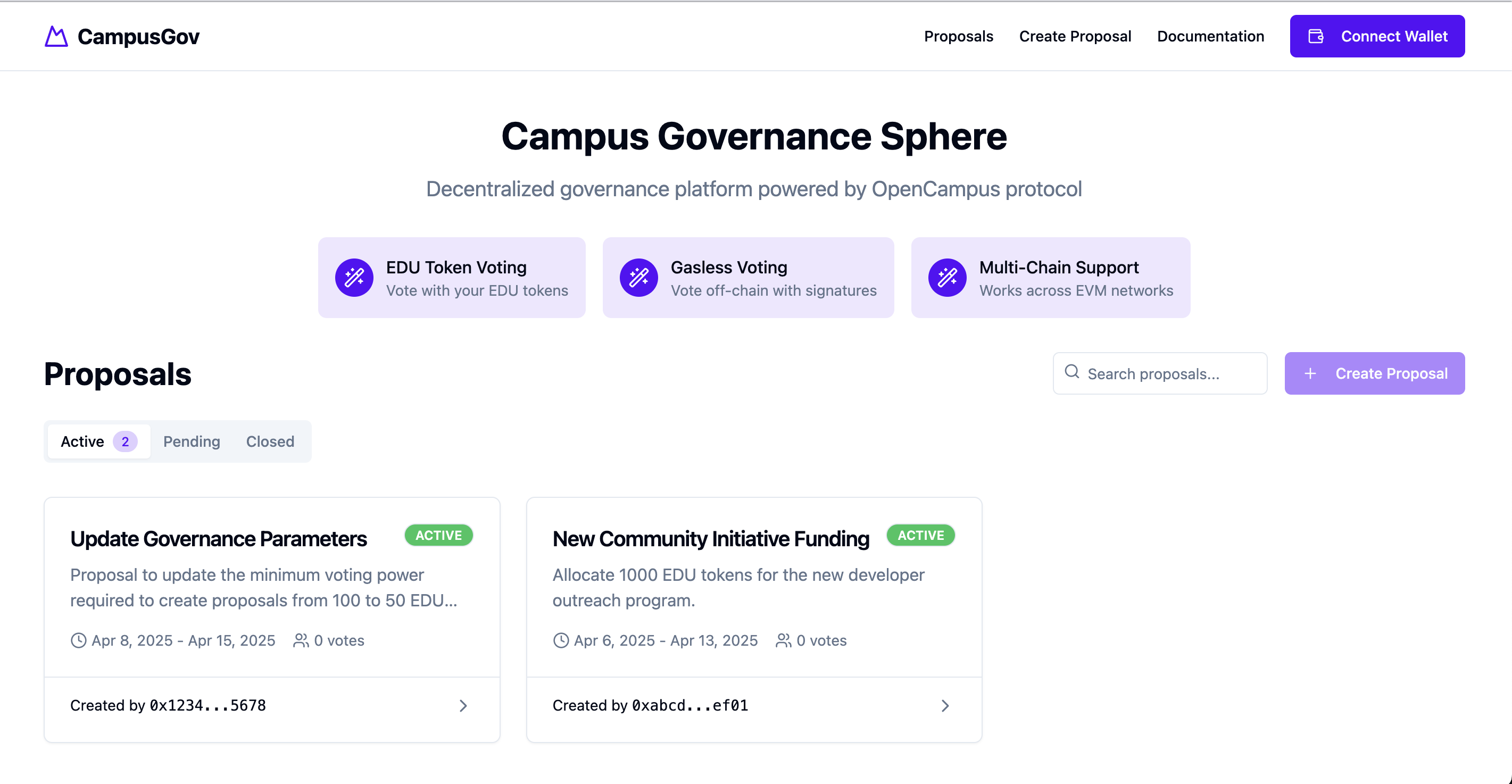Open Proposals in the top navigation
1512x784 pixels.
point(959,36)
